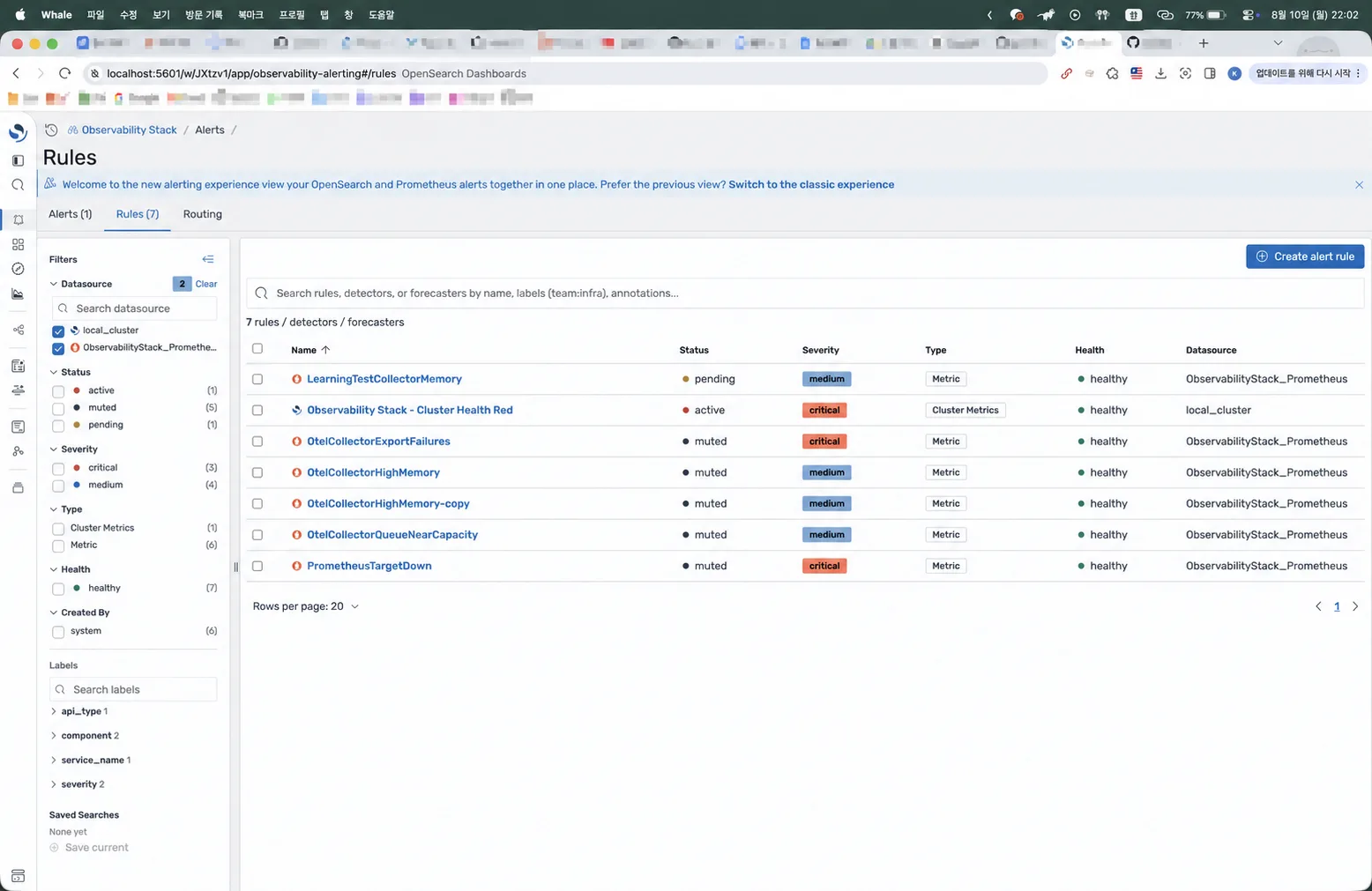The height and width of the screenshot is (891, 1372).
Task: Open the browser extensions puzzle icon
Action: pyautogui.click(x=1112, y=73)
